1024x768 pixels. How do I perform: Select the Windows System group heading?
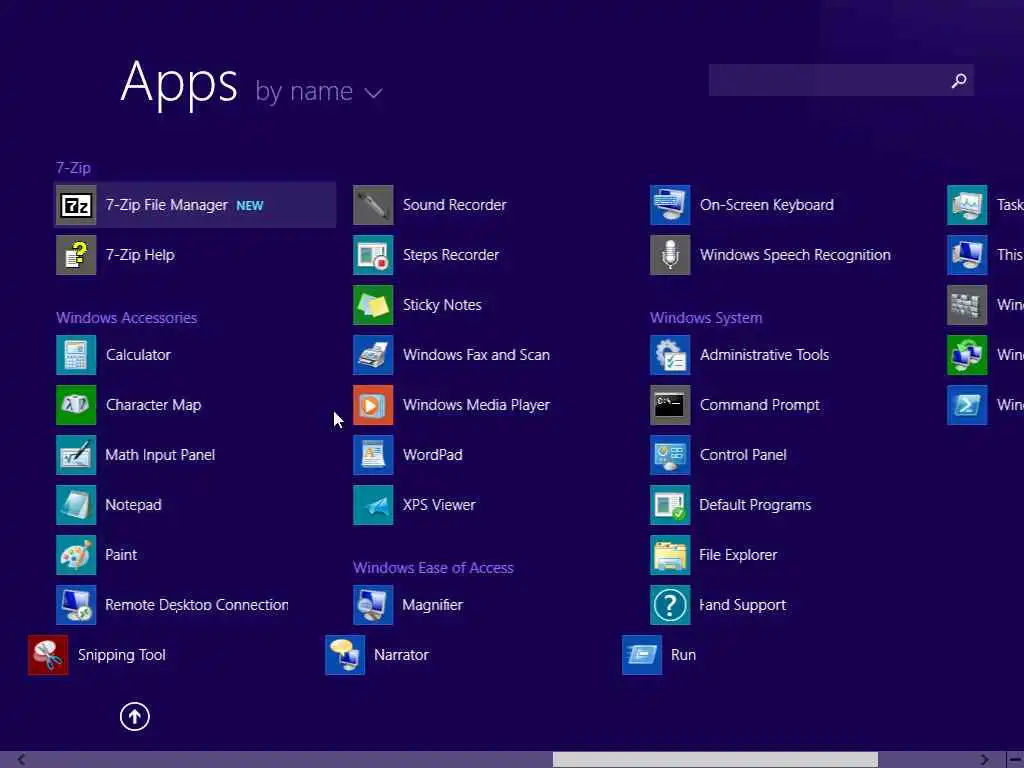(706, 318)
